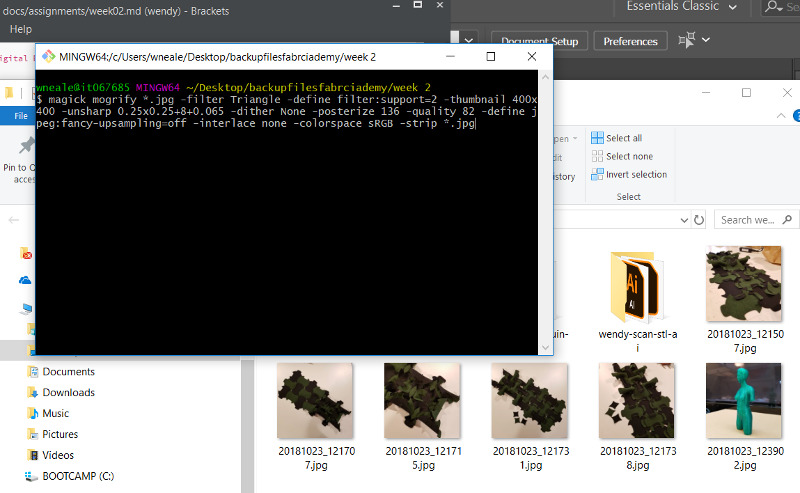Click the Music folder icon

[x=33, y=413]
